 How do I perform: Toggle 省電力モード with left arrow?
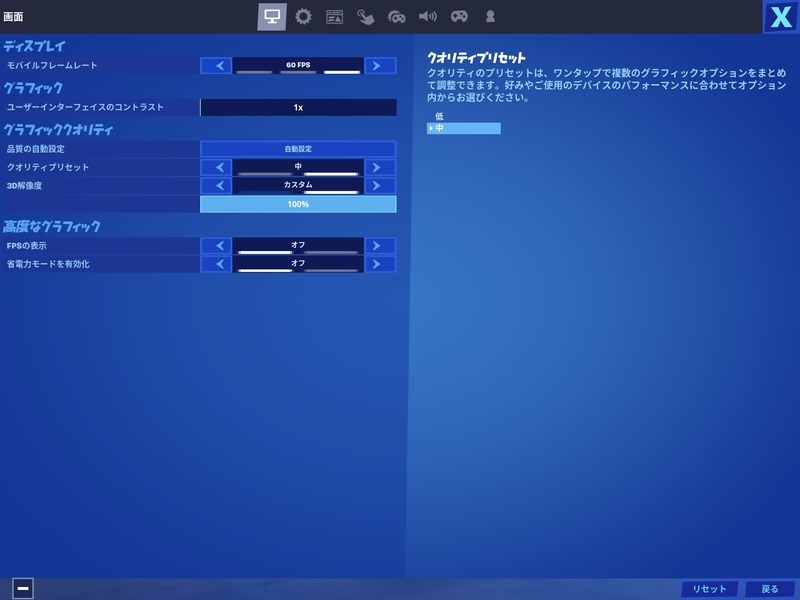tap(216, 264)
